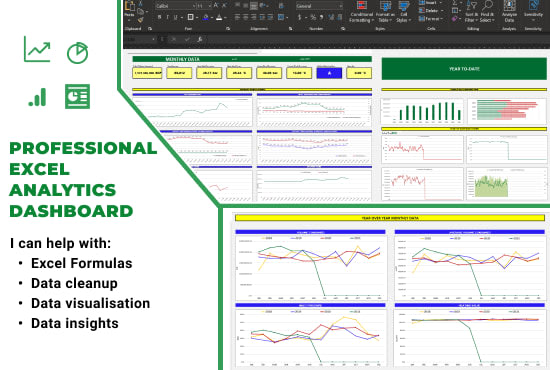Open the Font group dialog launcher
This screenshot has height=370, width=550.
[x=228, y=29]
